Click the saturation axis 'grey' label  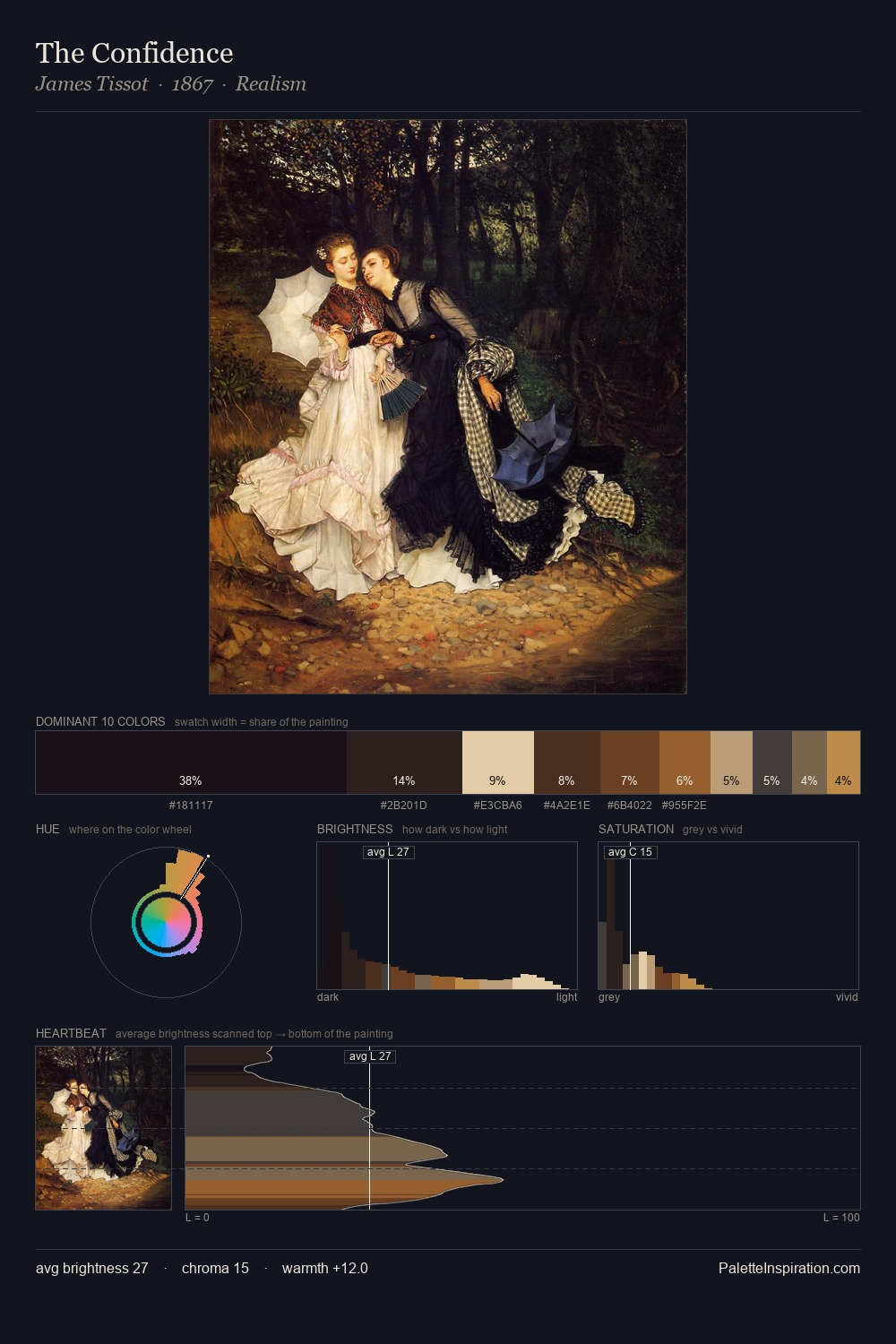point(609,996)
